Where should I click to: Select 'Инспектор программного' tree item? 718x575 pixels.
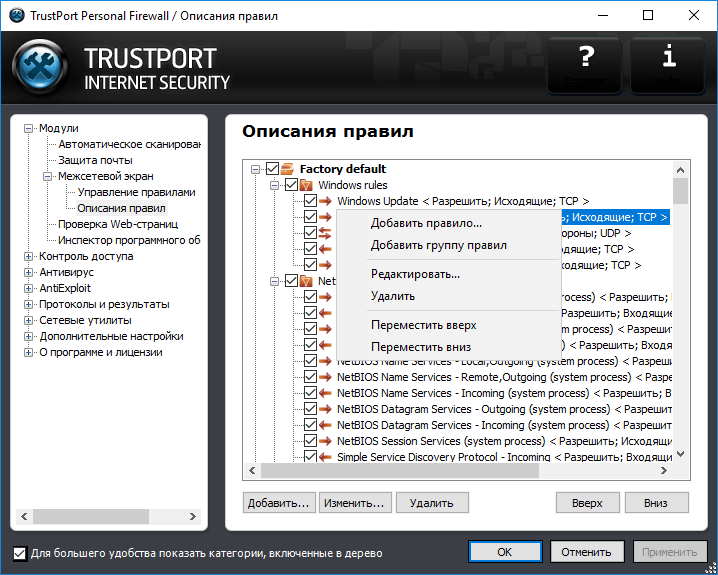point(129,240)
